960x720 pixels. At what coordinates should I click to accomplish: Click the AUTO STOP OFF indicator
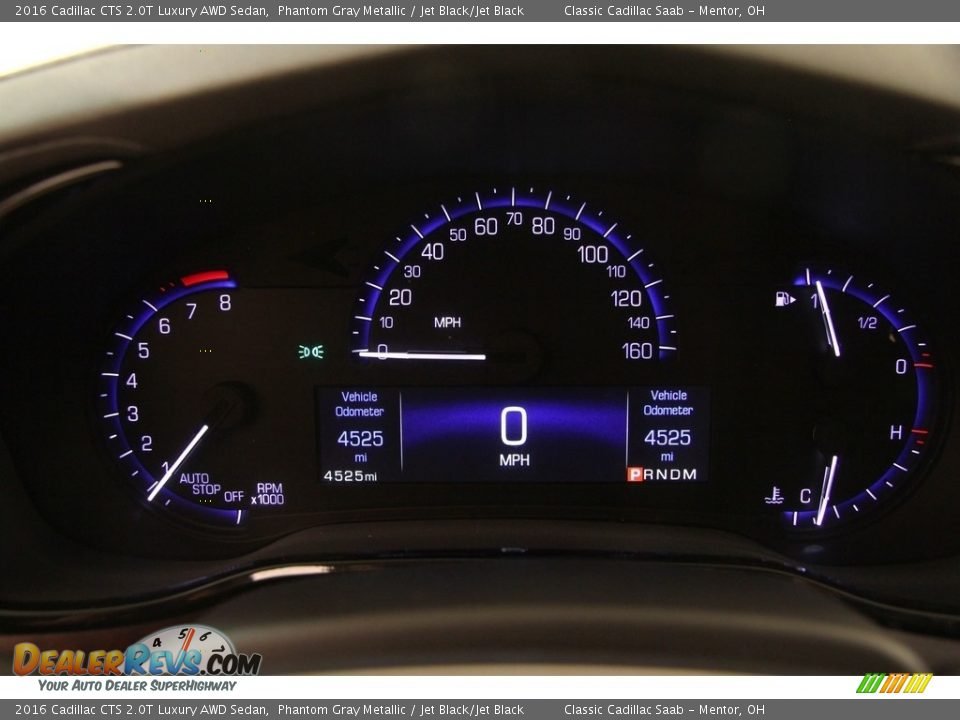click(207, 487)
